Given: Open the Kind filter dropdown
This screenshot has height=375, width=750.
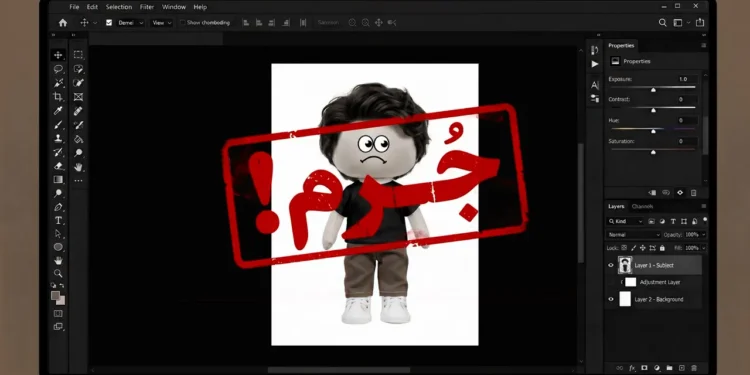Looking at the screenshot, I should (x=625, y=221).
